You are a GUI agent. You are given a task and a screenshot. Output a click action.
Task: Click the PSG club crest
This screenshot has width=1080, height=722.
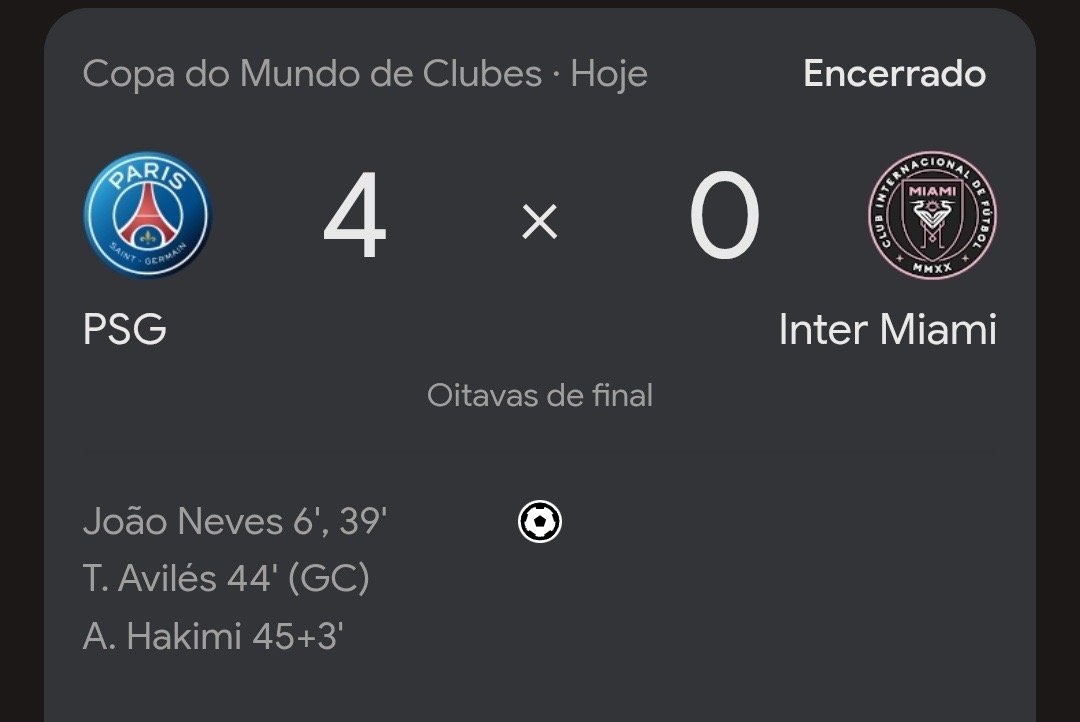[147, 214]
